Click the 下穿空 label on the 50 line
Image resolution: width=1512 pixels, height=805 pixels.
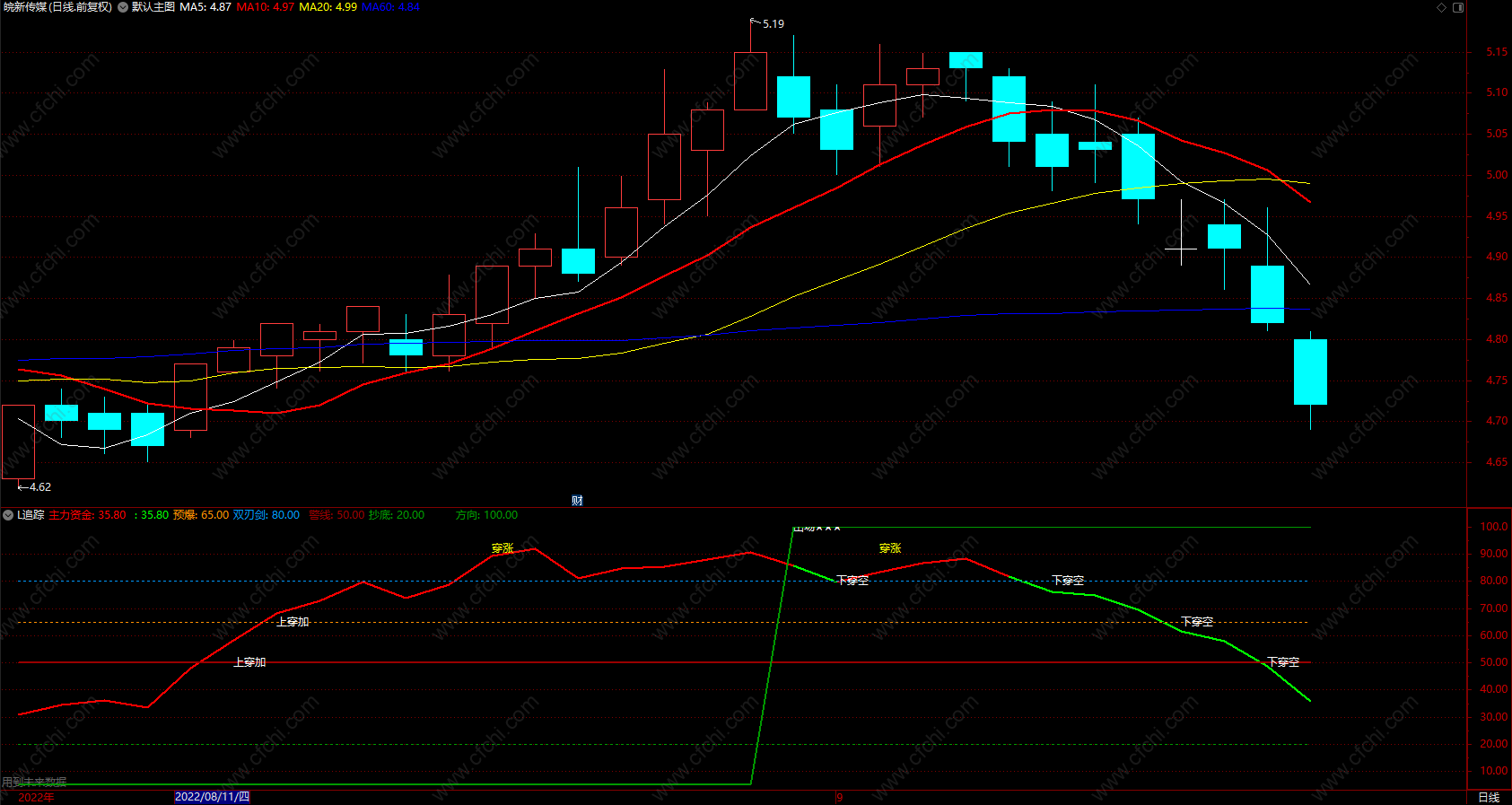coord(1283,662)
